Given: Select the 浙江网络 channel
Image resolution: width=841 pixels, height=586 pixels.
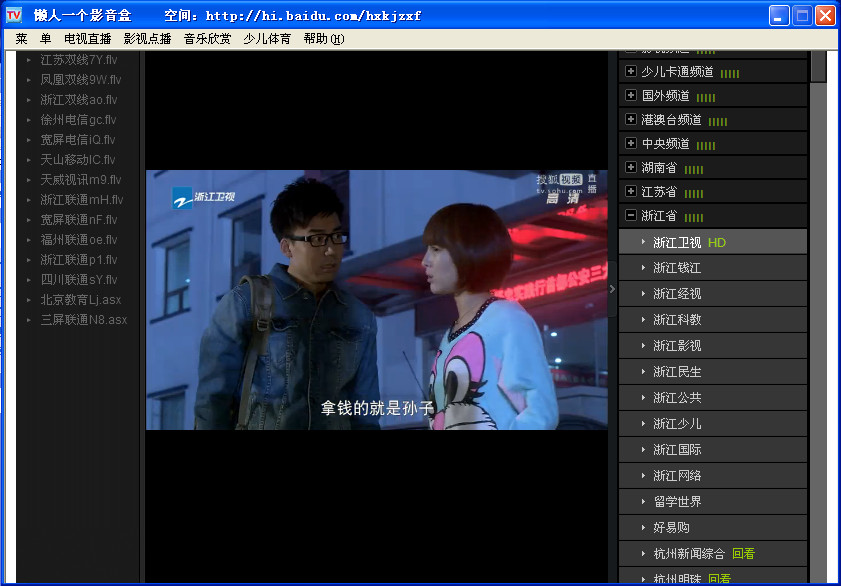Looking at the screenshot, I should (713, 476).
